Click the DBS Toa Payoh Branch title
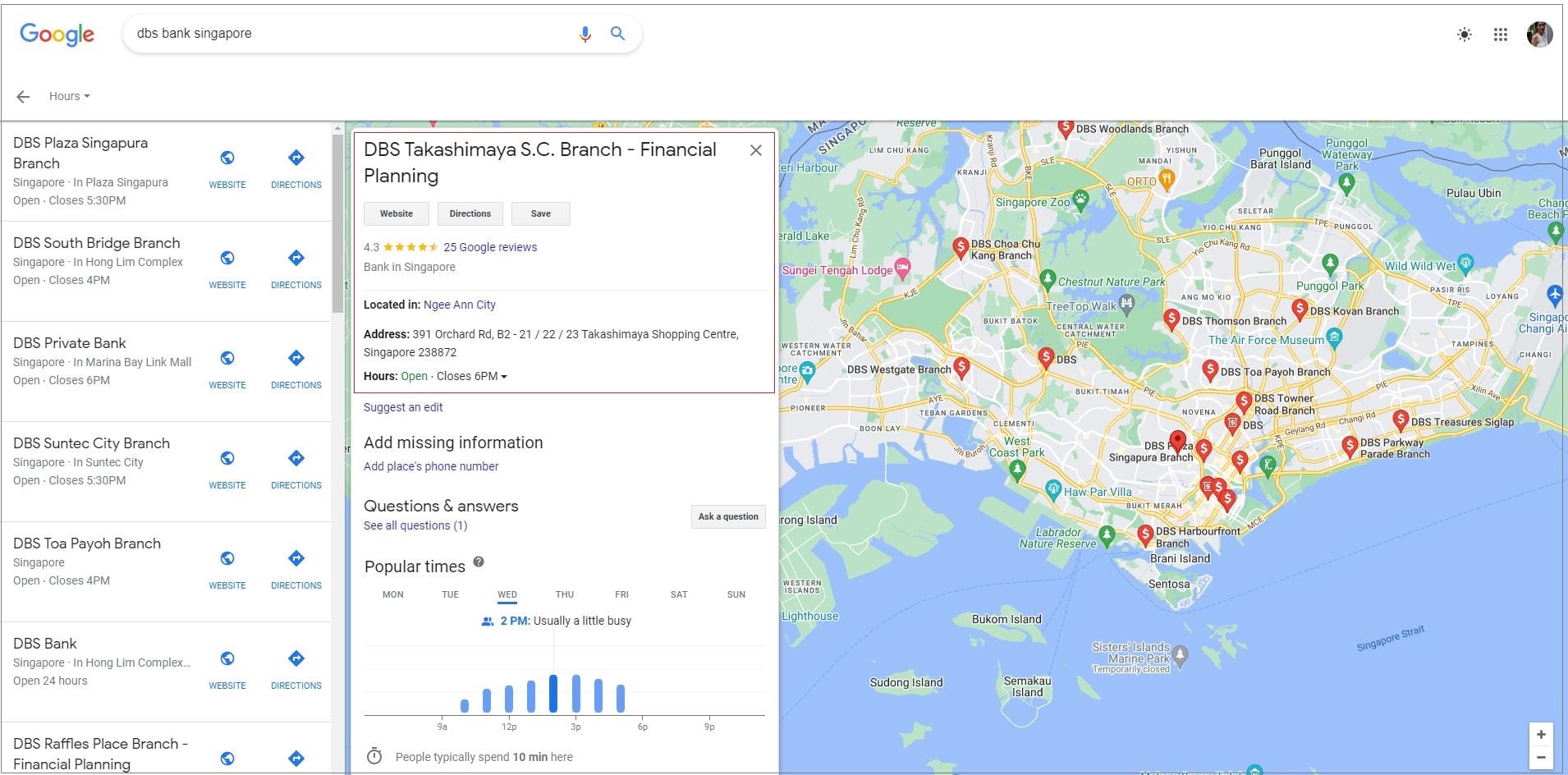Image resolution: width=1568 pixels, height=775 pixels. (87, 543)
